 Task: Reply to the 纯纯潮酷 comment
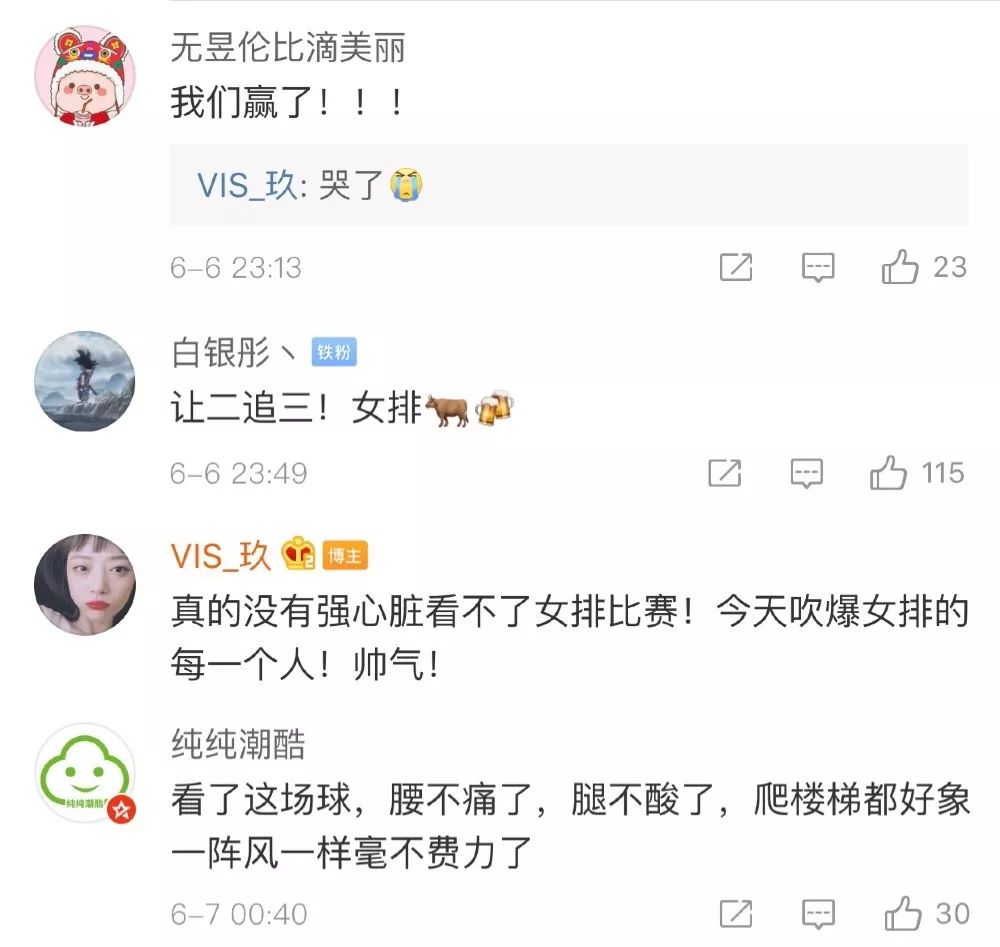pos(818,914)
